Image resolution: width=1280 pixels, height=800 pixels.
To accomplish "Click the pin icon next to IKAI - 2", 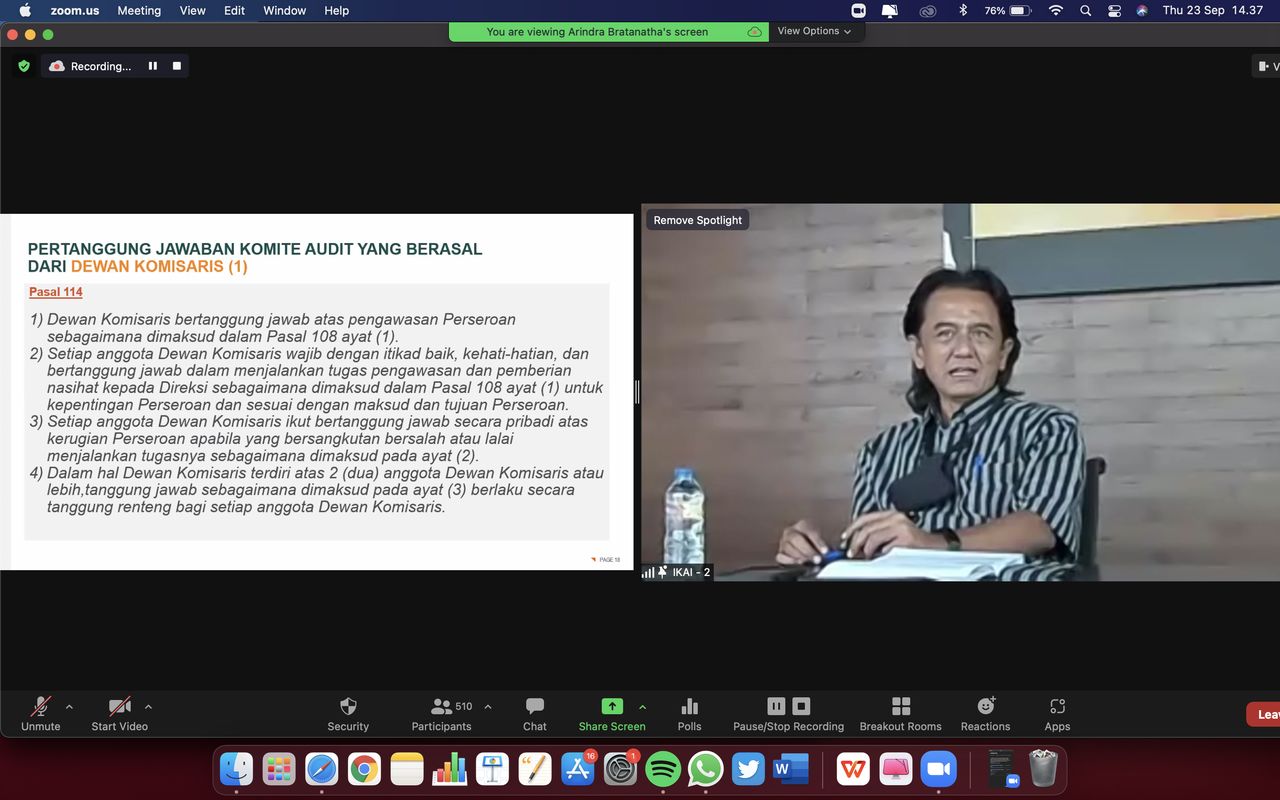I will click(662, 572).
